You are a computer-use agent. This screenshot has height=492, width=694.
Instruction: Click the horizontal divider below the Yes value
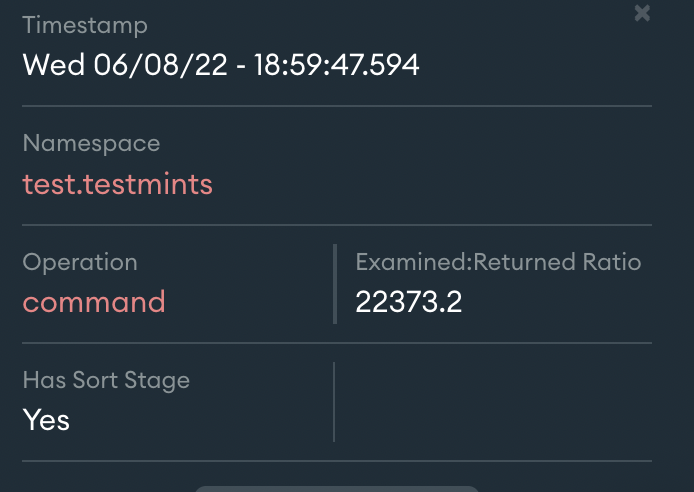pyautogui.click(x=337, y=461)
